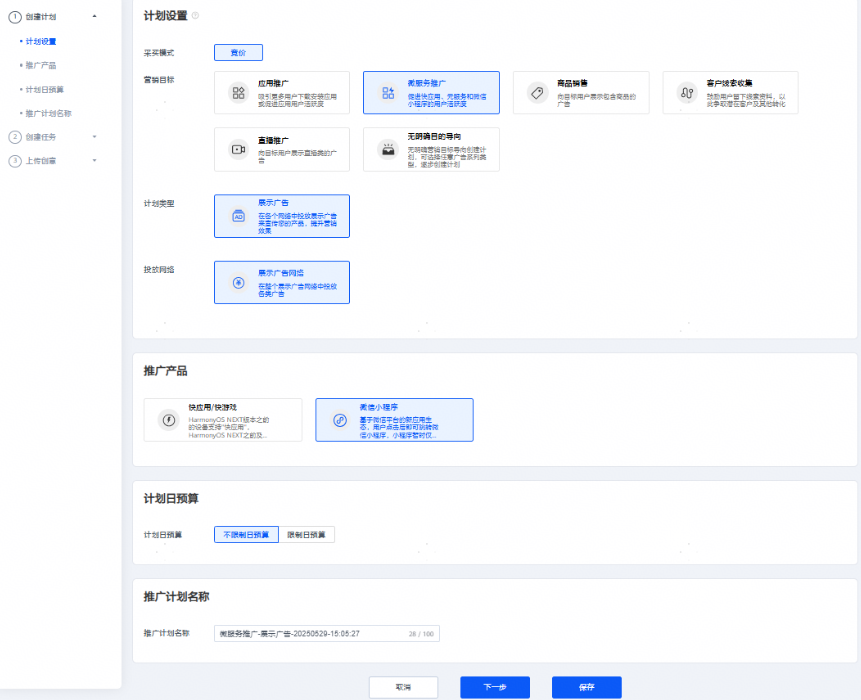Click step 1 circle for 创建计划

[x=15, y=17]
